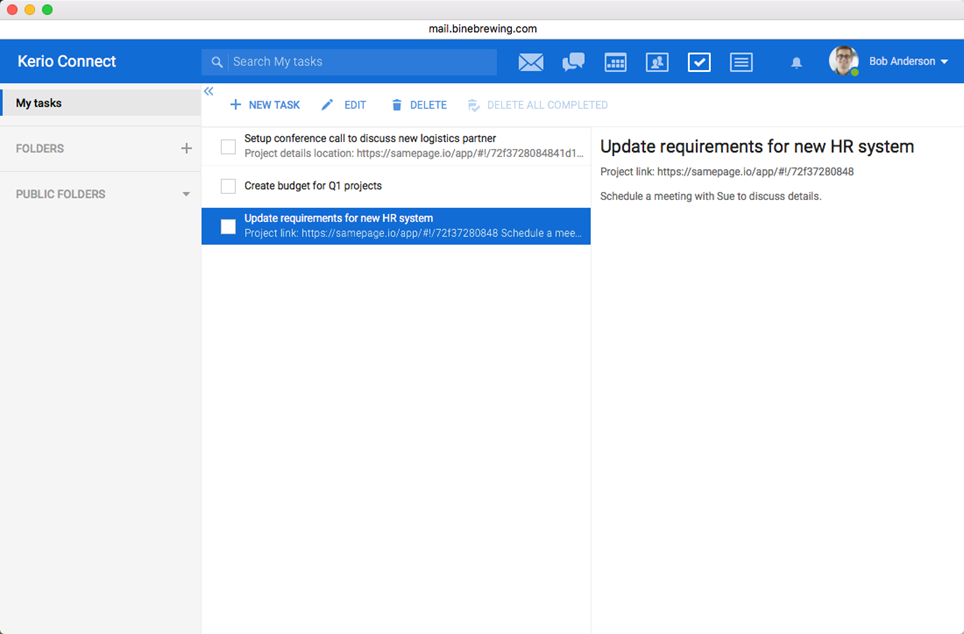Click the New Task button
Viewport: 964px width, 634px height.
[x=264, y=105]
